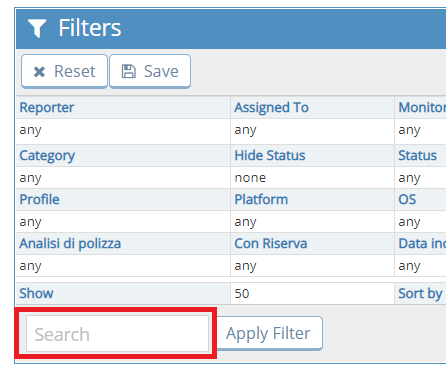Image resolution: width=446 pixels, height=371 pixels.
Task: Open the Analisi di polizza filter
Action: pyautogui.click(x=70, y=244)
